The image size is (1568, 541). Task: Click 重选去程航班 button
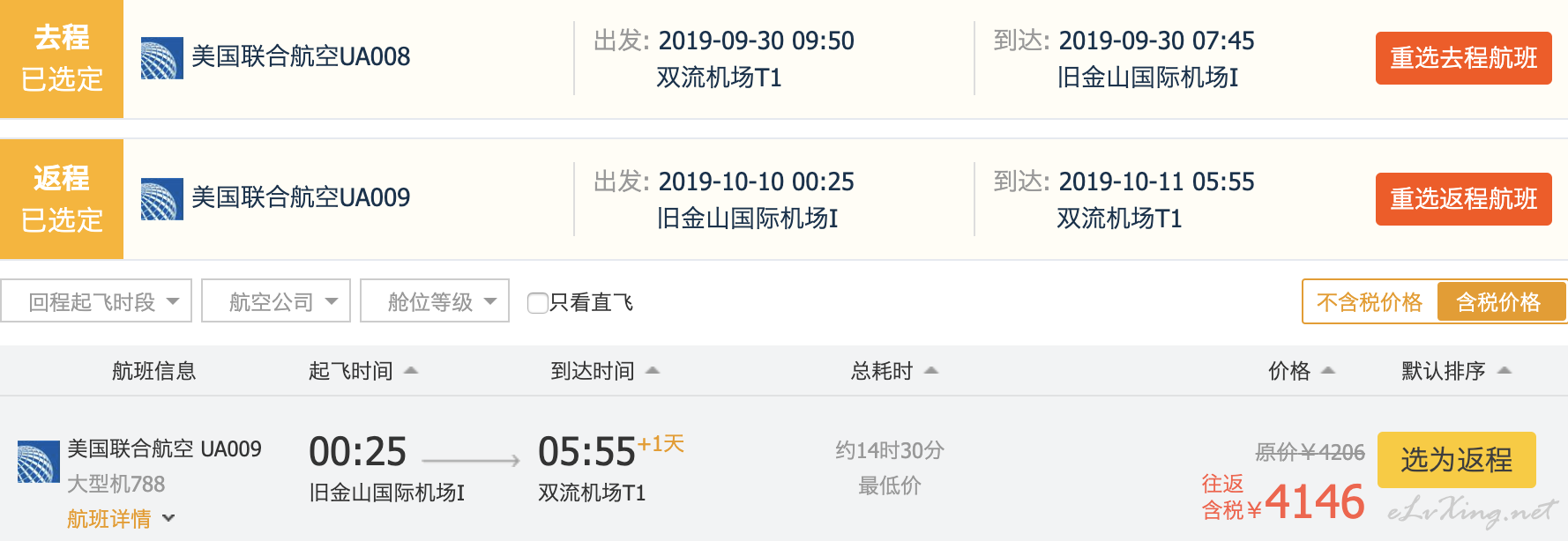point(1464,58)
